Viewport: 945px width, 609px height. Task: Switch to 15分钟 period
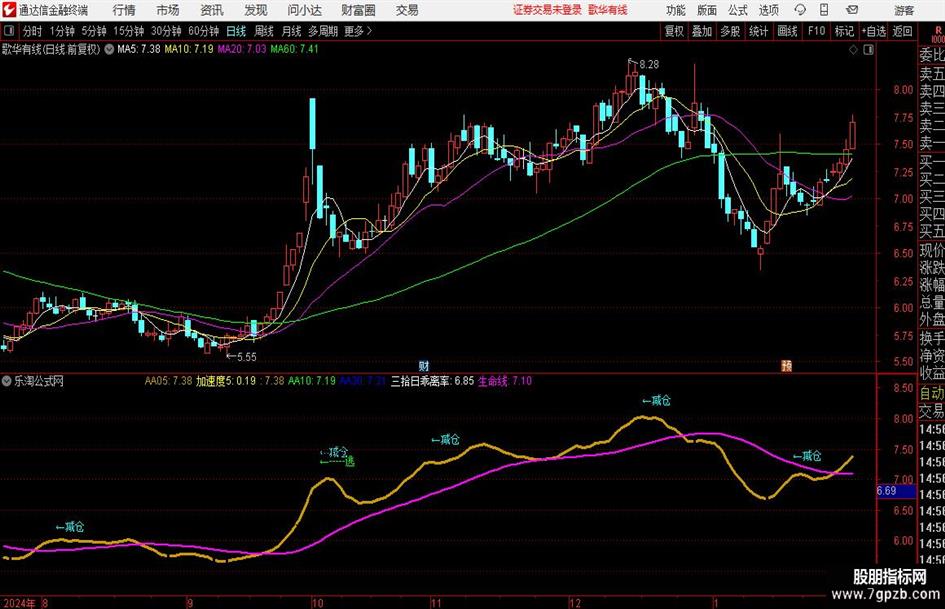pos(128,31)
